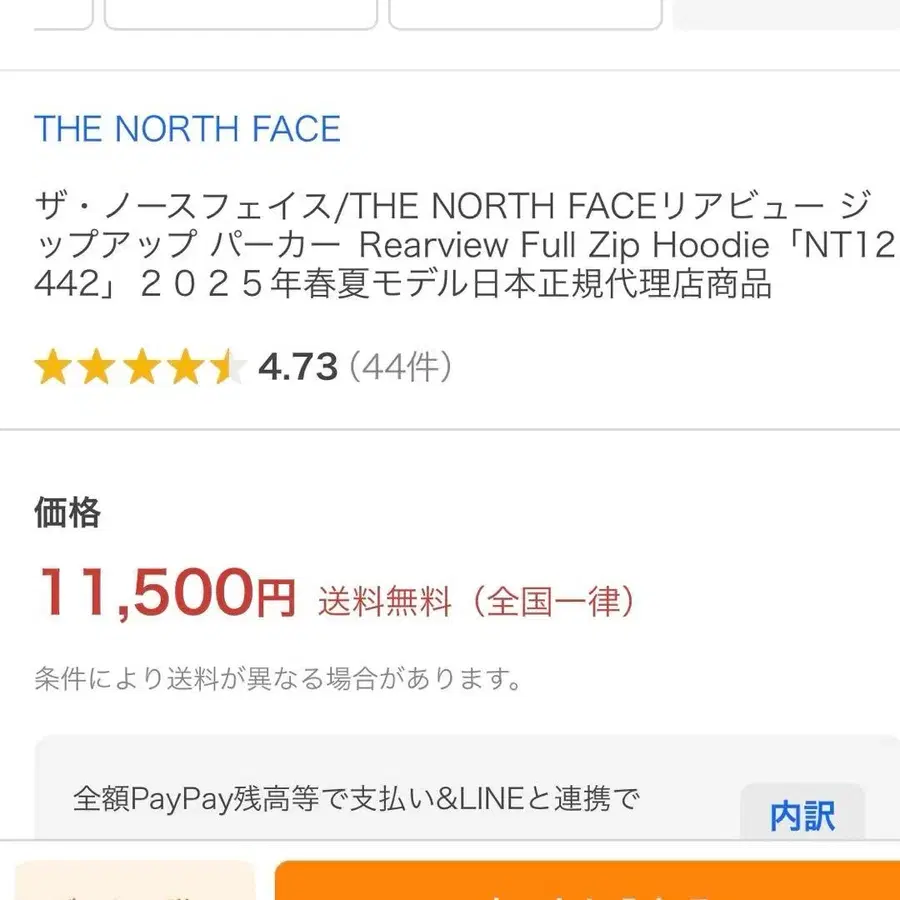Click the 11,500円 price text
Viewport: 900px width, 900px height.
[x=165, y=595]
